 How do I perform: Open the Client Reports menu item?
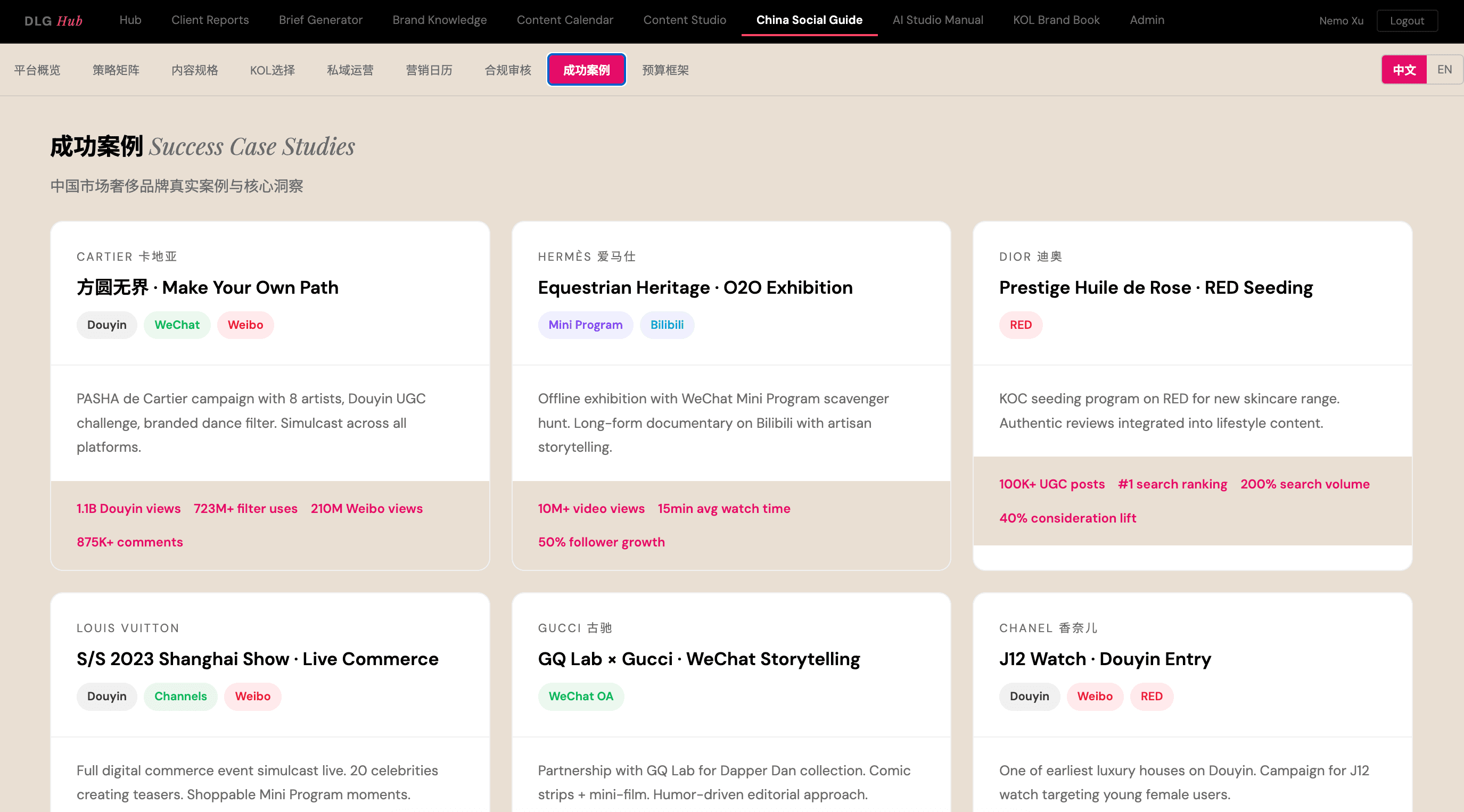click(x=210, y=20)
